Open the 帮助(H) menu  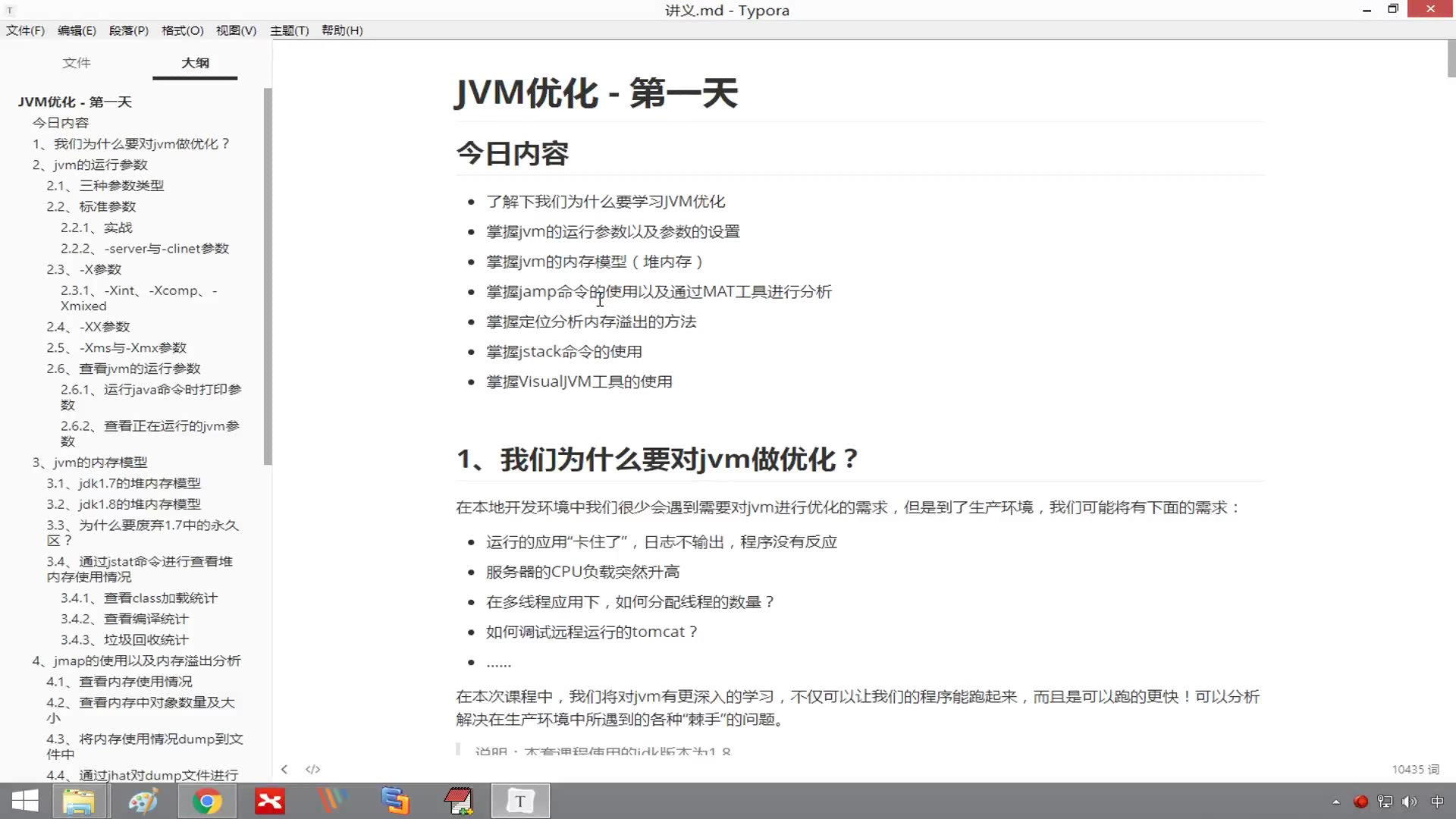coord(342,30)
